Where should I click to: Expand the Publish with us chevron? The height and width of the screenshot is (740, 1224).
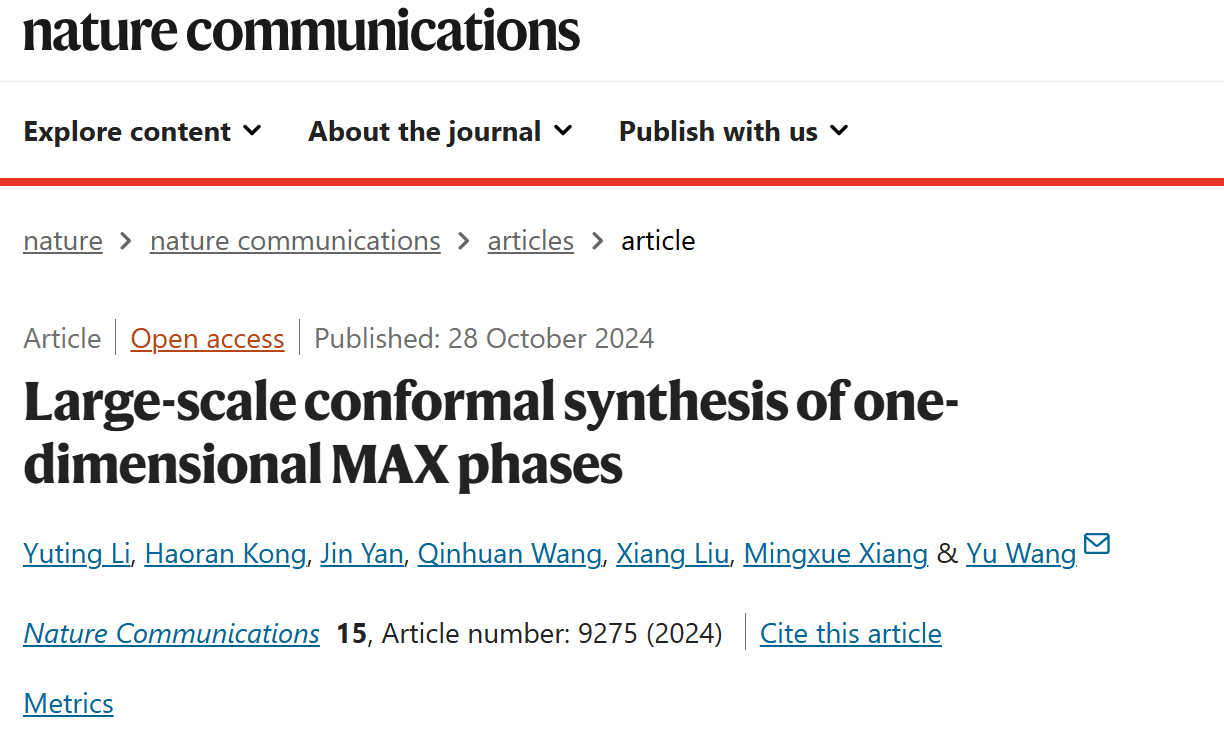[x=839, y=130]
